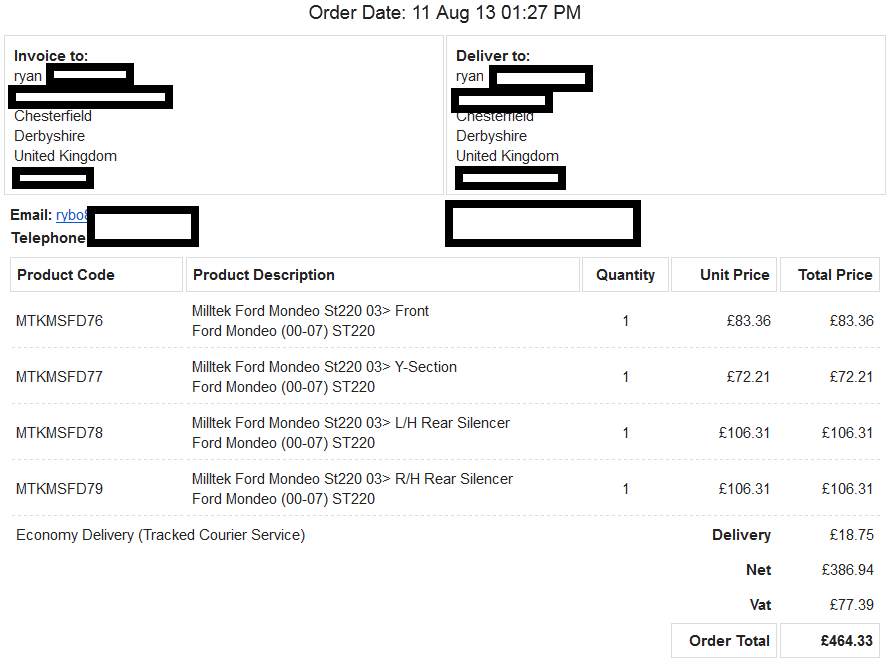Select the Invoice to heading
This screenshot has width=886, height=665.
tap(51, 56)
